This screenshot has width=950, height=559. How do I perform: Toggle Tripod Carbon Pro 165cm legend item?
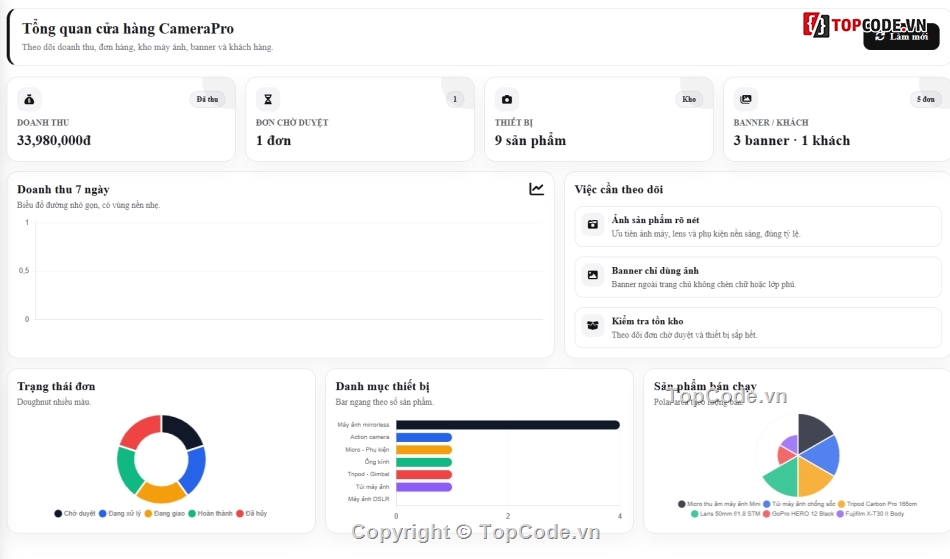877,504
